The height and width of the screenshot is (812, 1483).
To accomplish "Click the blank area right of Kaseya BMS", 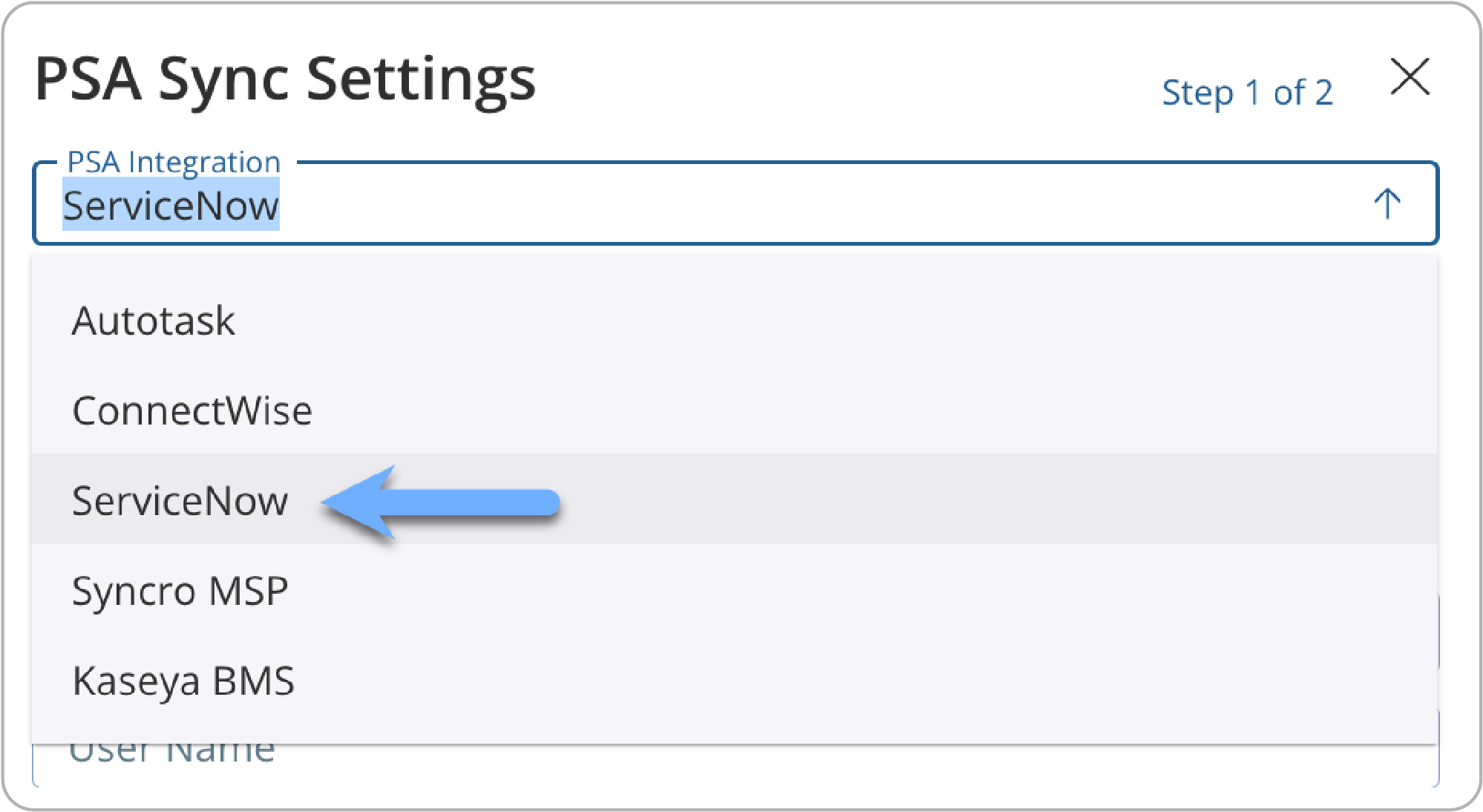I will pos(816,681).
